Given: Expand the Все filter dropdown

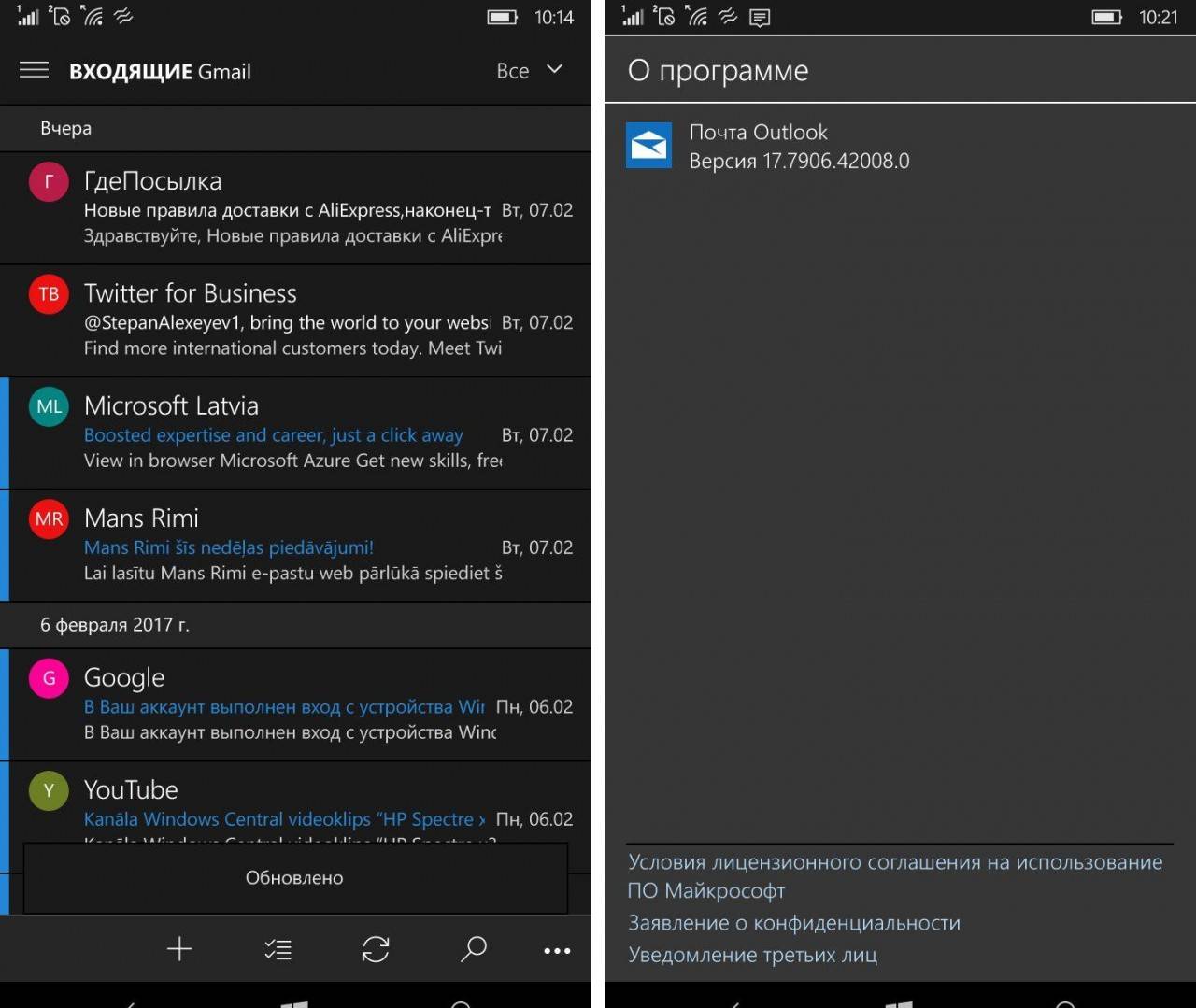Looking at the screenshot, I should click(x=530, y=70).
